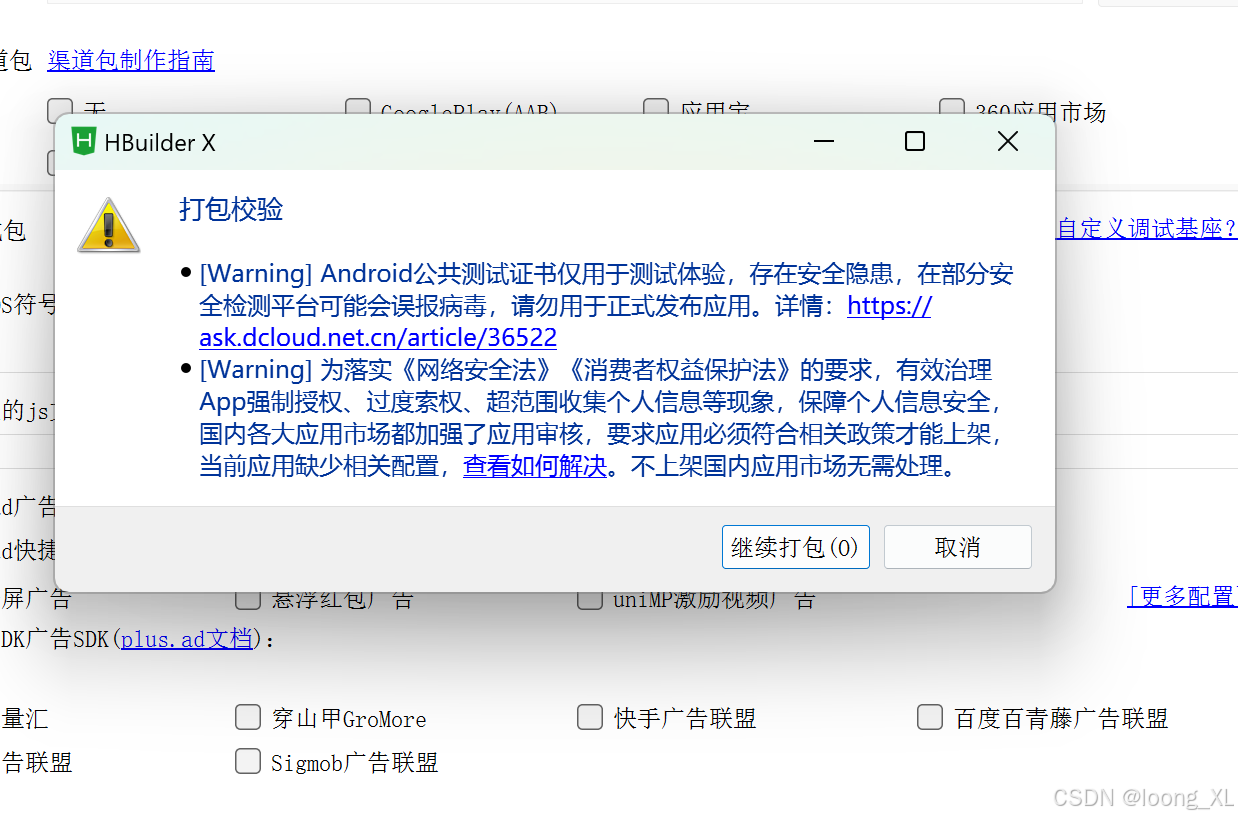
Task: Open the 自定义调试基座 link
Action: [x=1147, y=229]
